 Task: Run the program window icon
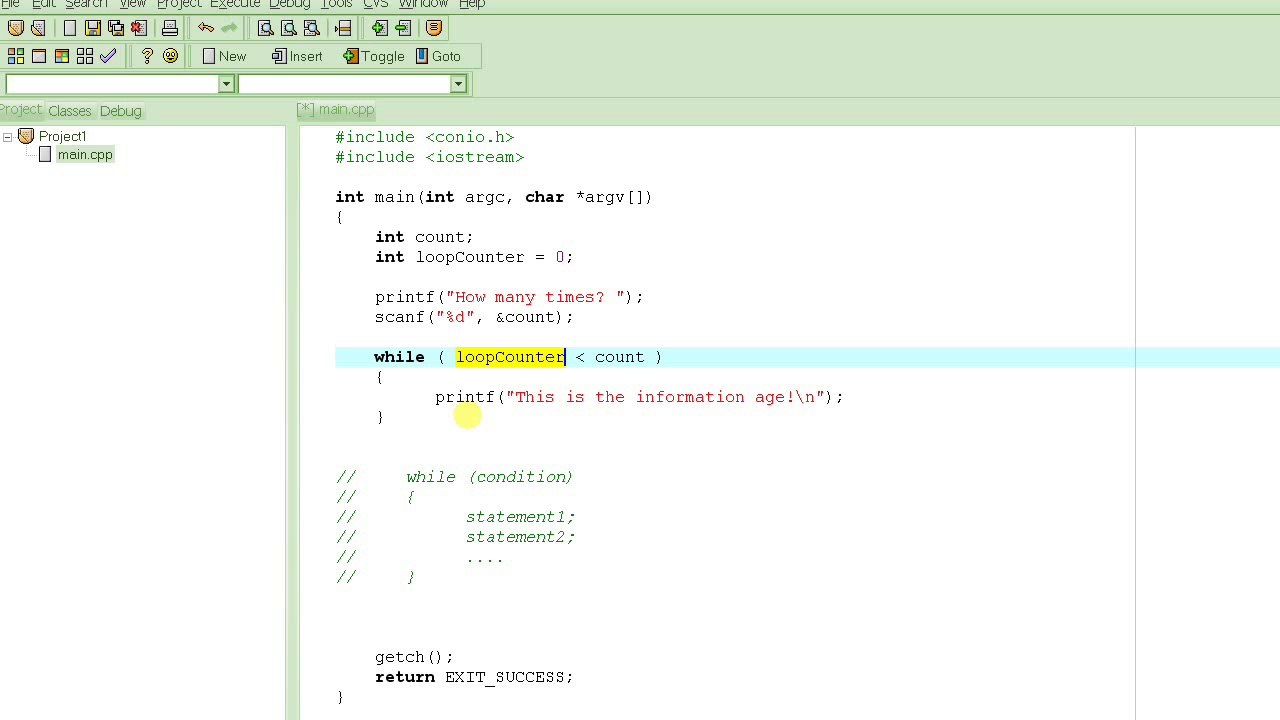(39, 56)
